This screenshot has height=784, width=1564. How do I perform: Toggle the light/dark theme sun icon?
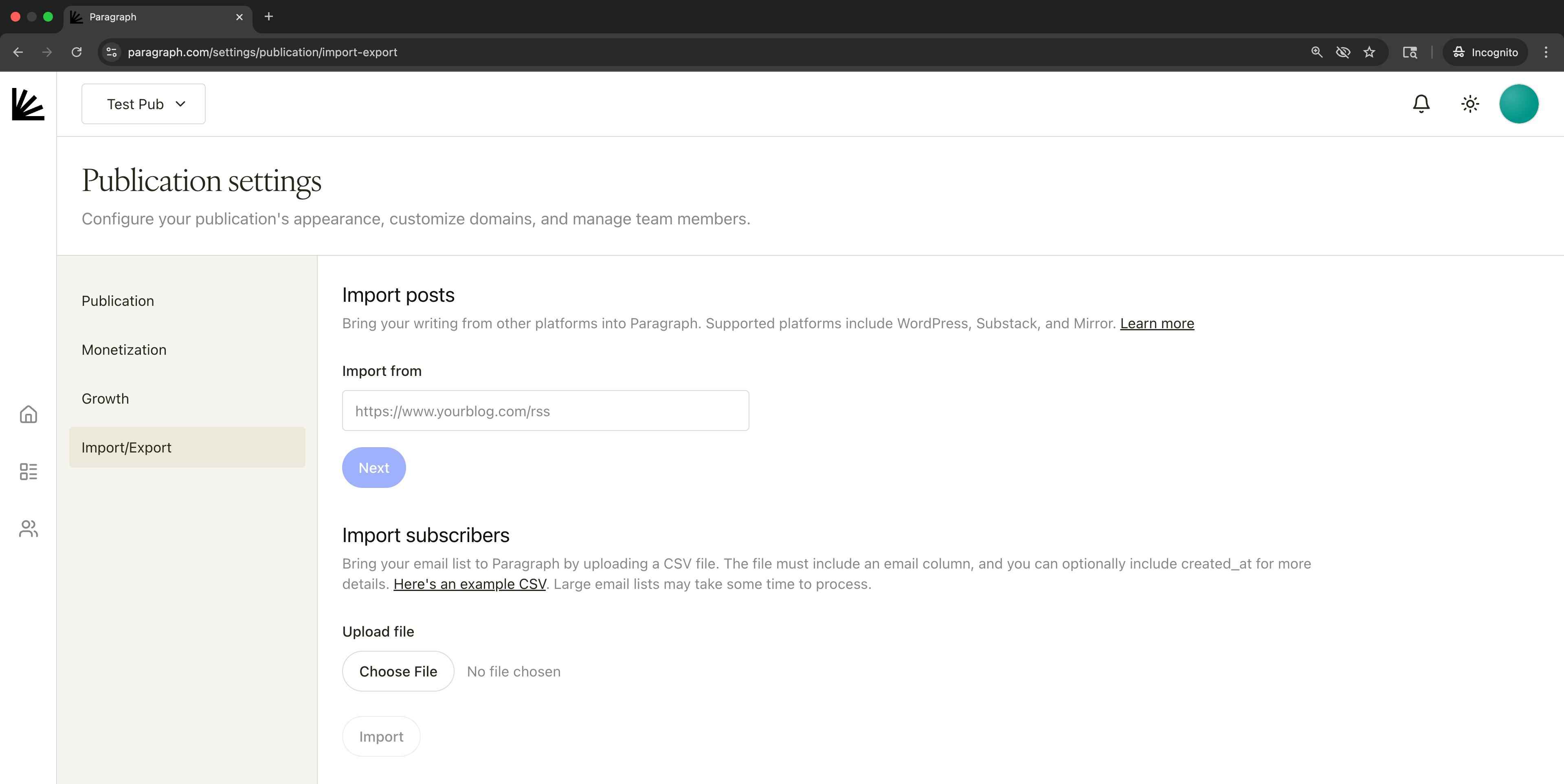(1470, 104)
